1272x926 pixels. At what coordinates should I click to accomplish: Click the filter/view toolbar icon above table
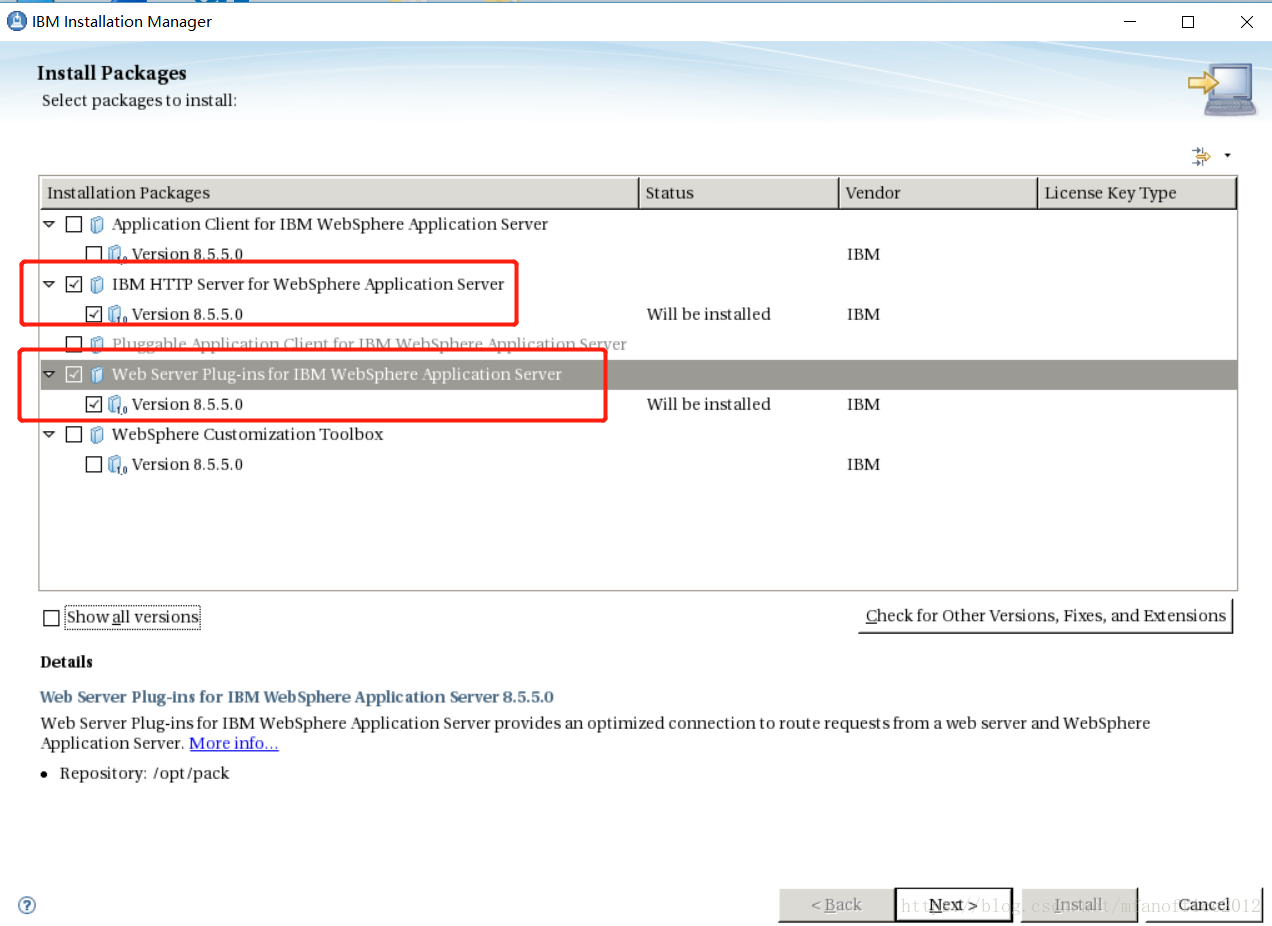(1201, 155)
